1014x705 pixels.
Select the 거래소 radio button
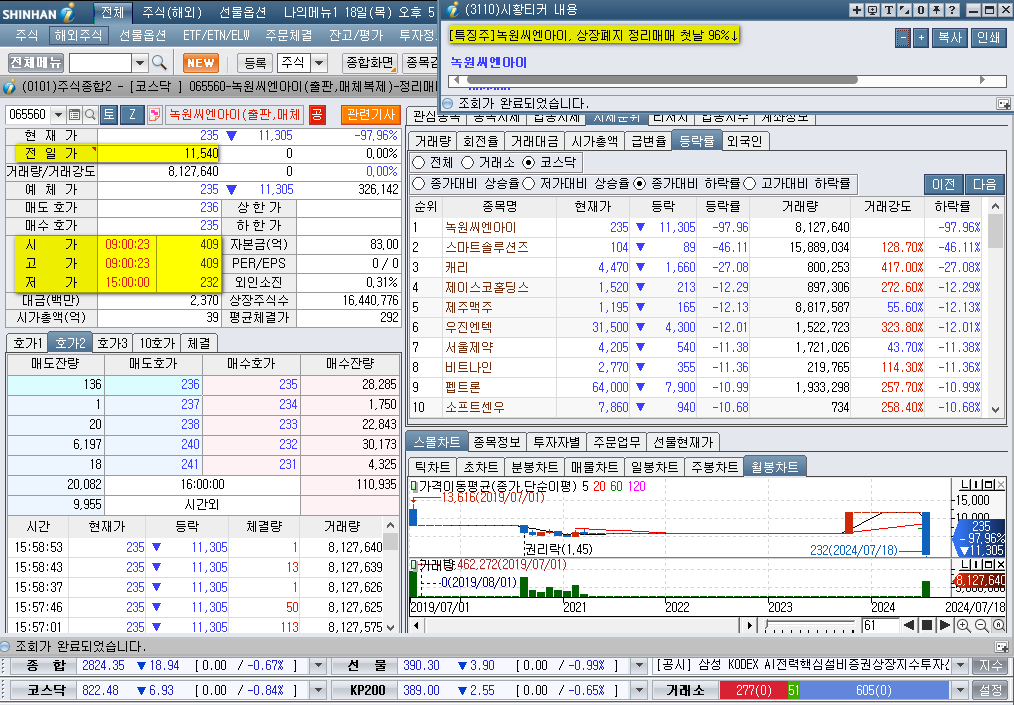[468, 162]
